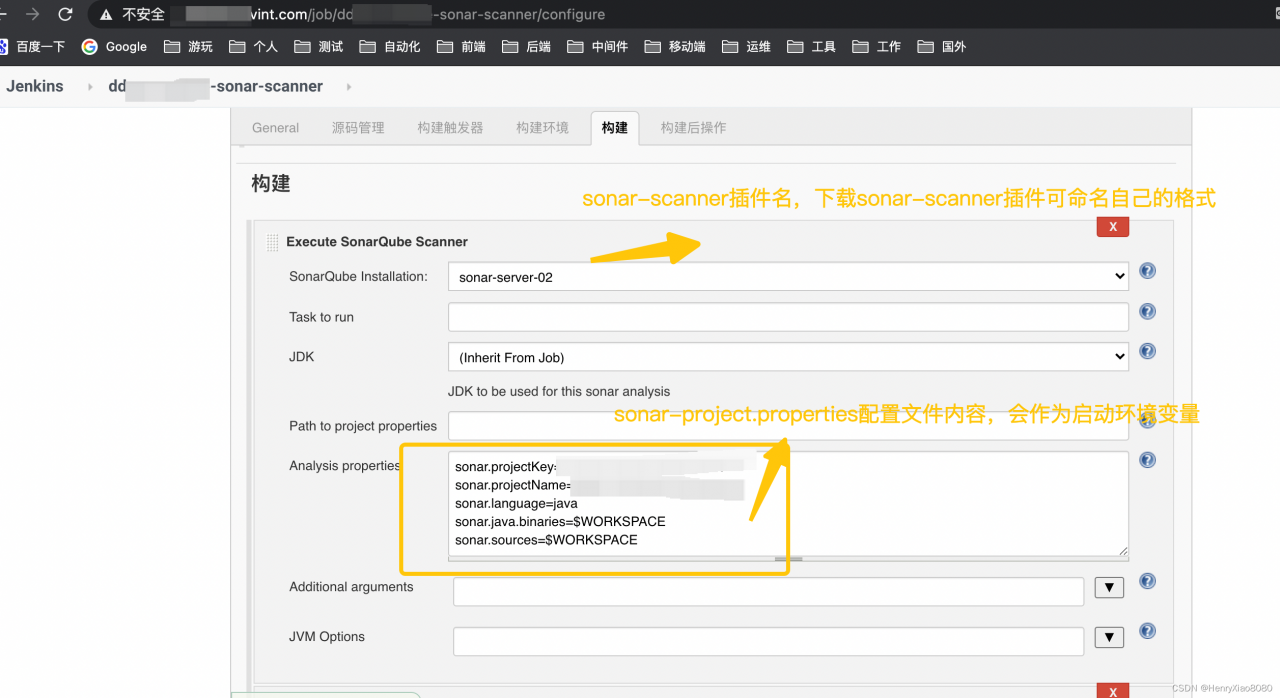The image size is (1280, 698).
Task: Delete the Execute SonarQube Scanner build step
Action: click(1113, 227)
